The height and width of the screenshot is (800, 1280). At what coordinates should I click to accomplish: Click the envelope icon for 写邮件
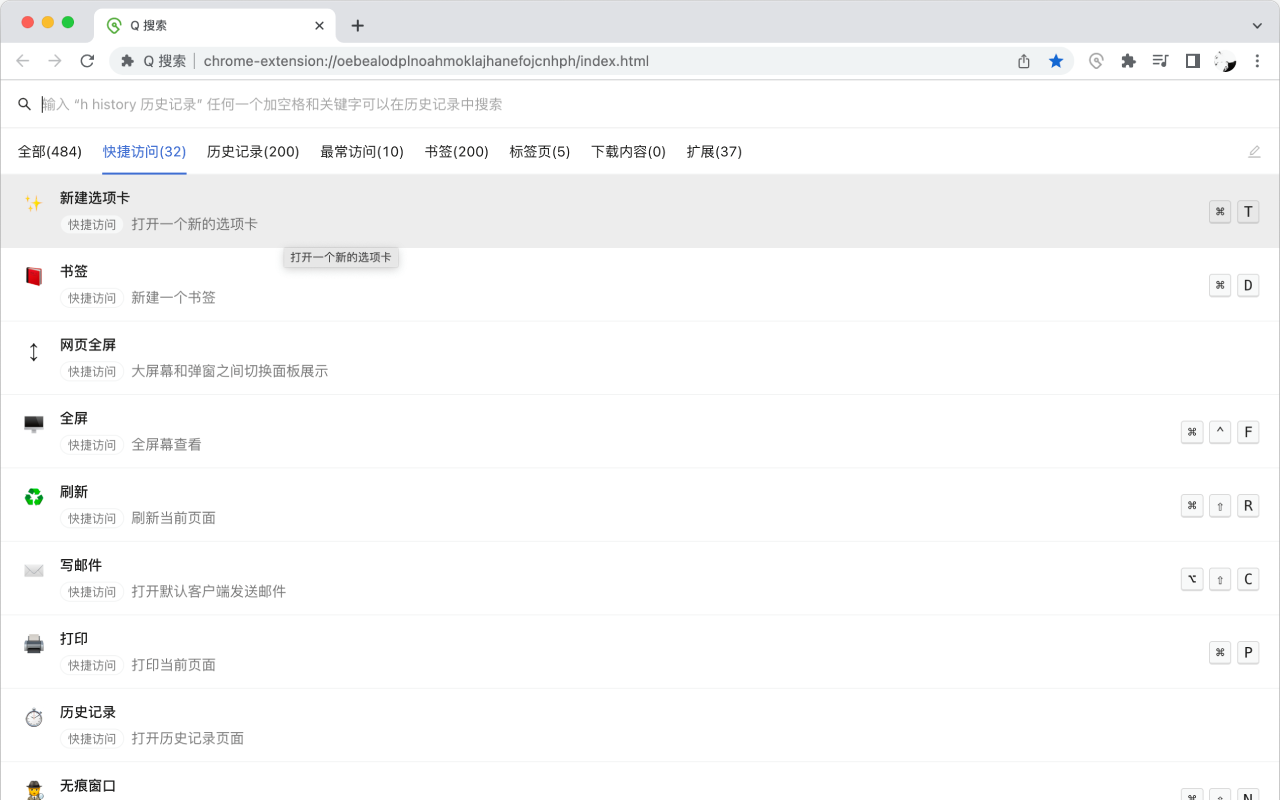pos(34,571)
